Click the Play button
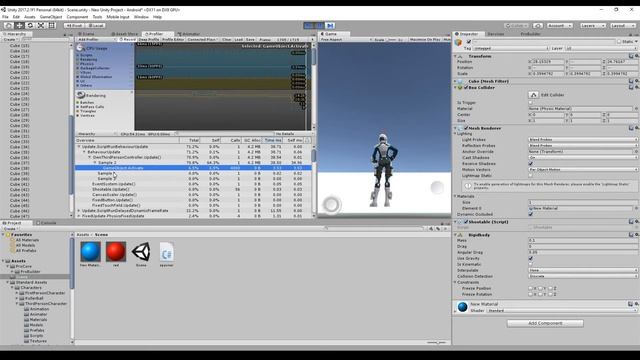 309,26
